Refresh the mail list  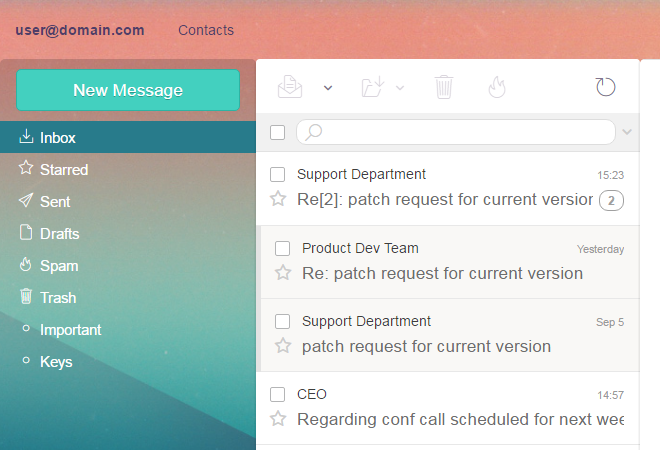605,87
